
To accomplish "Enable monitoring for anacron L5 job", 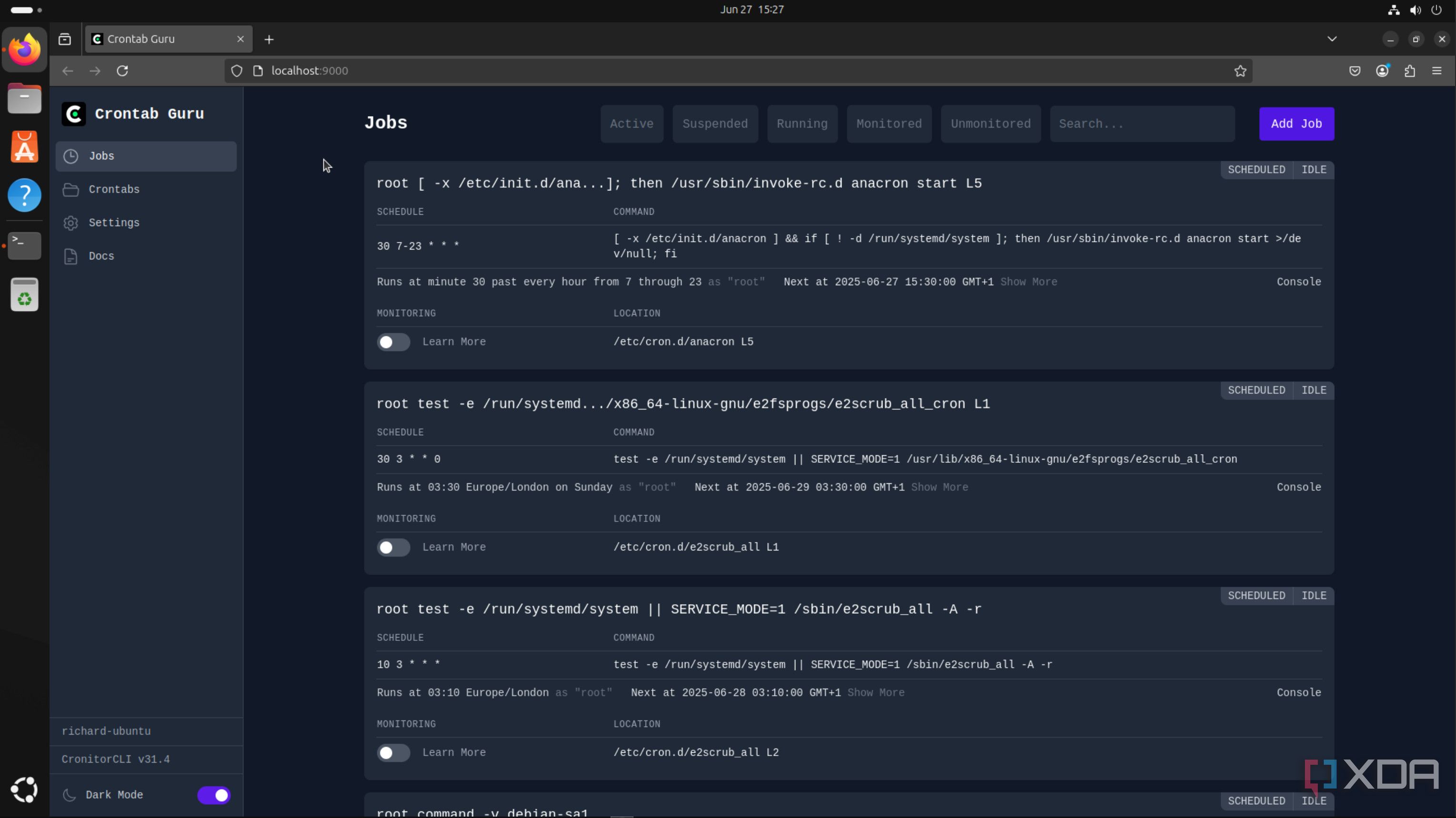I will (393, 342).
